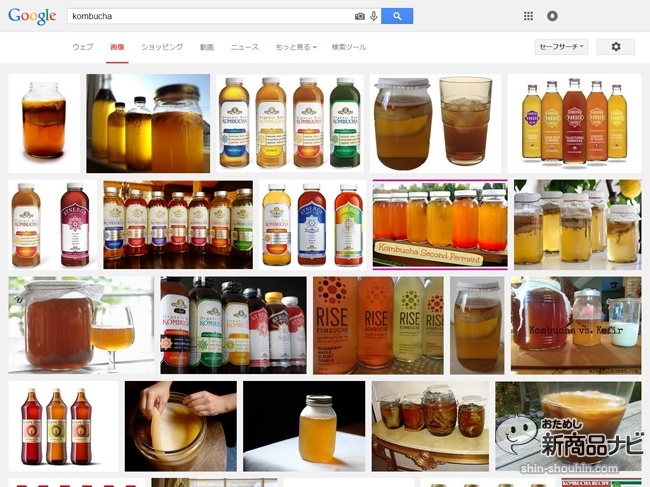Open 検索ツール options

(349, 47)
